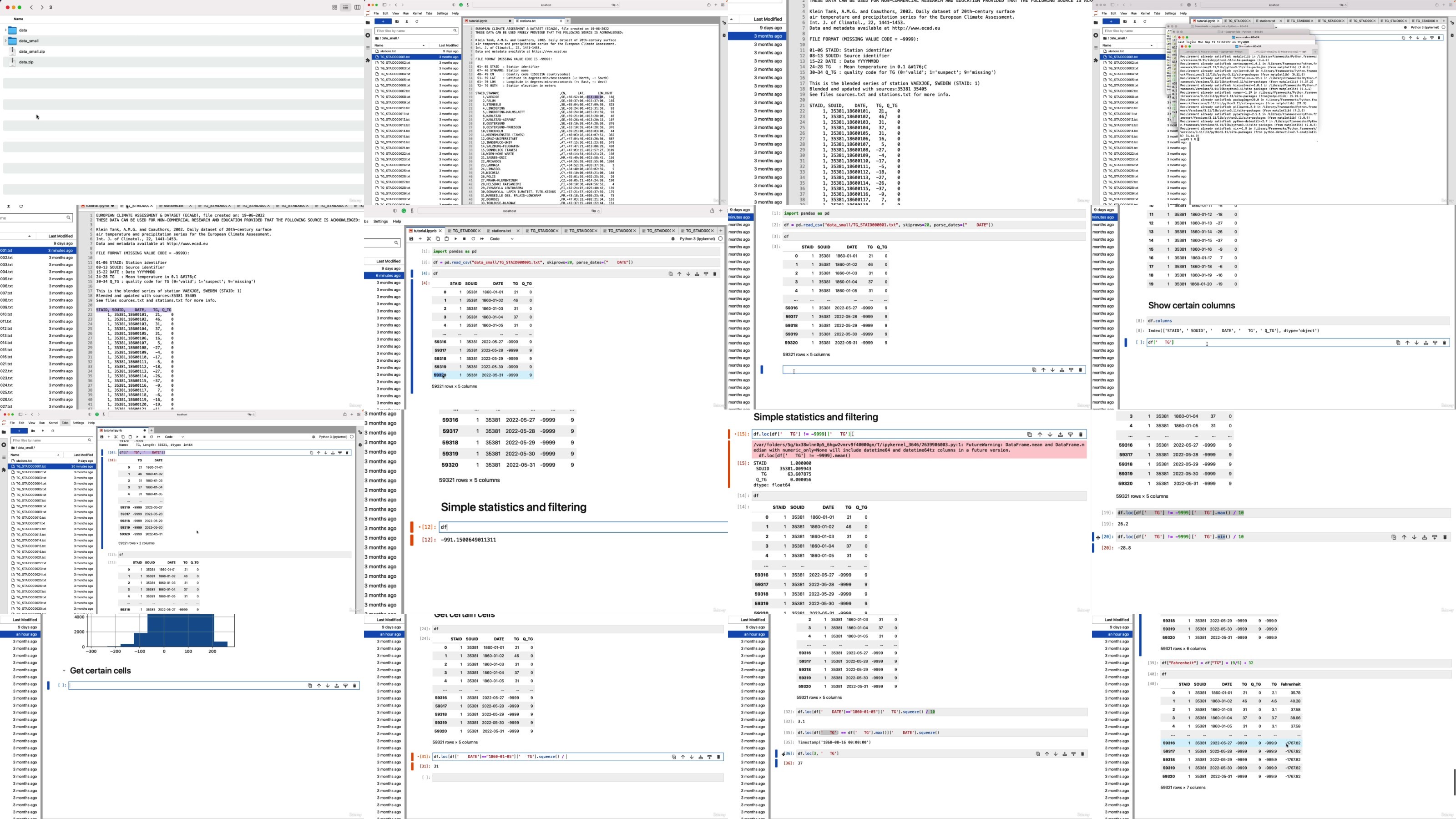The height and width of the screenshot is (819, 1456).
Task: Open the Kernel menu in JupyterLab
Action: click(x=417, y=13)
